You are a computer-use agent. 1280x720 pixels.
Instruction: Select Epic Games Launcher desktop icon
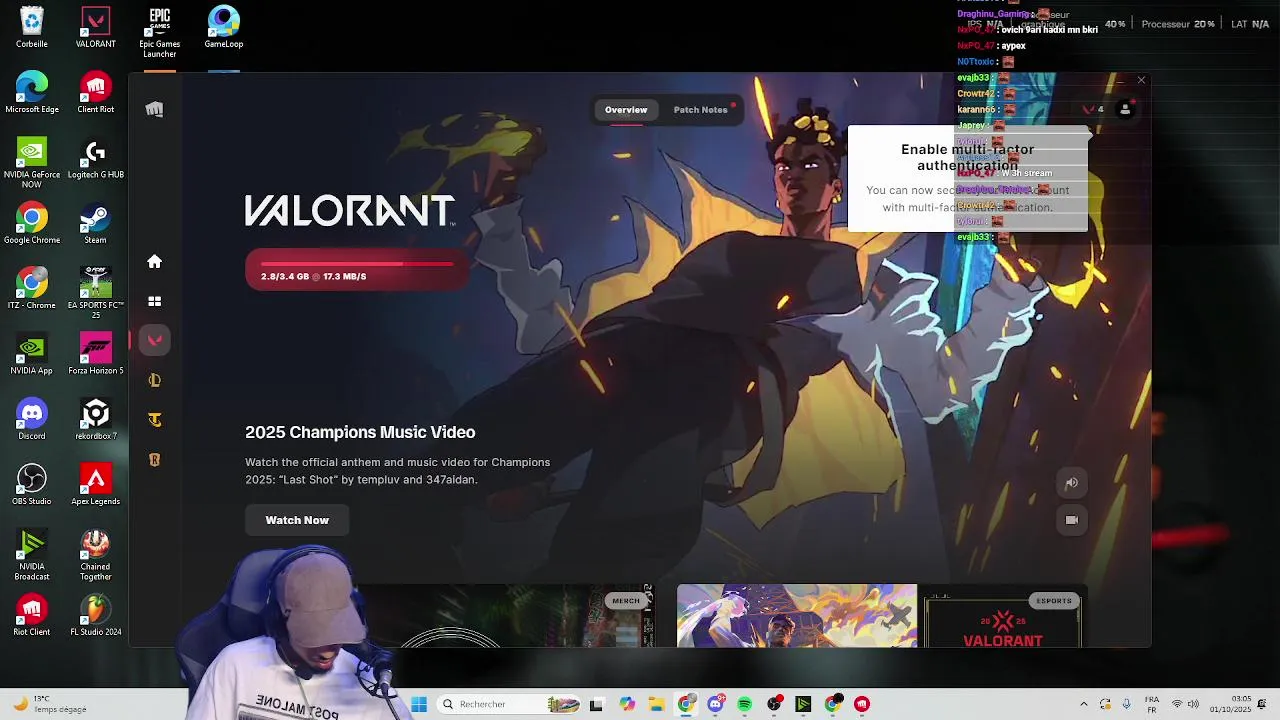click(160, 32)
